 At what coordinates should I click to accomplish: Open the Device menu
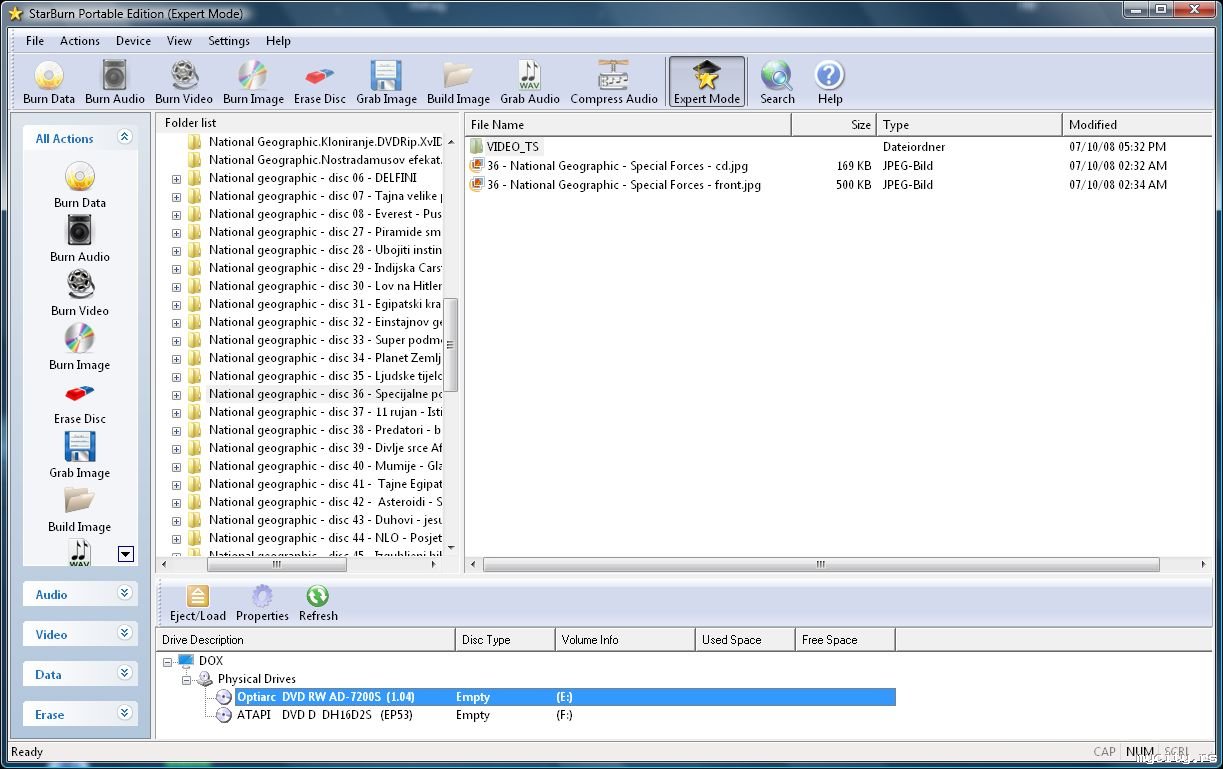pos(133,41)
